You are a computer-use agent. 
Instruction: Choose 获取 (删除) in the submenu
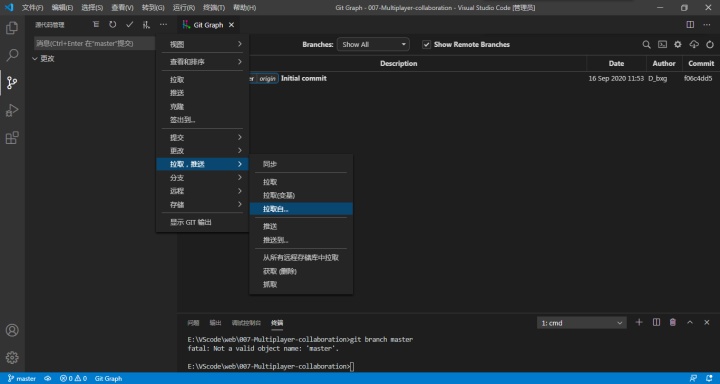(x=301, y=271)
